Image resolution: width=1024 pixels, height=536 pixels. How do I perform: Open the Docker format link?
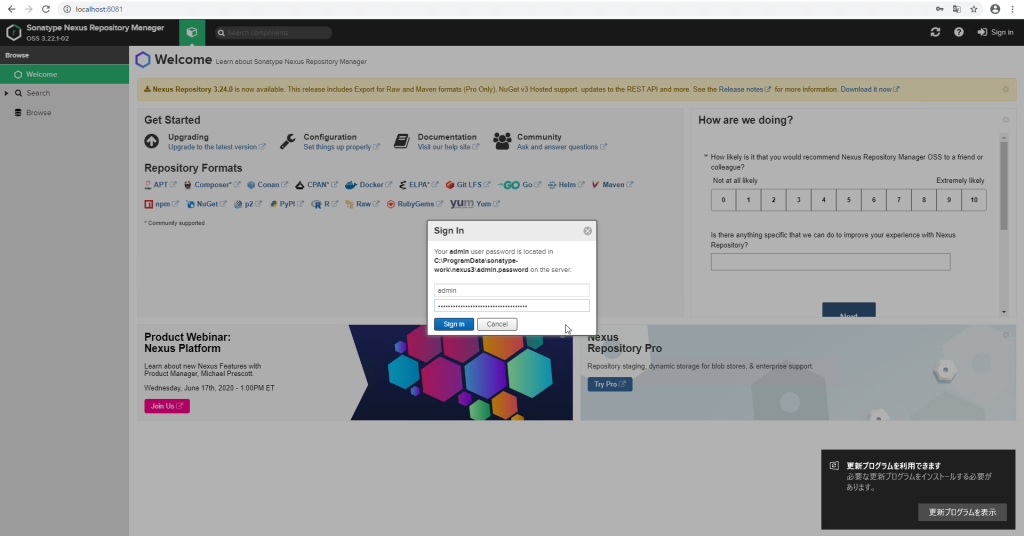click(369, 185)
